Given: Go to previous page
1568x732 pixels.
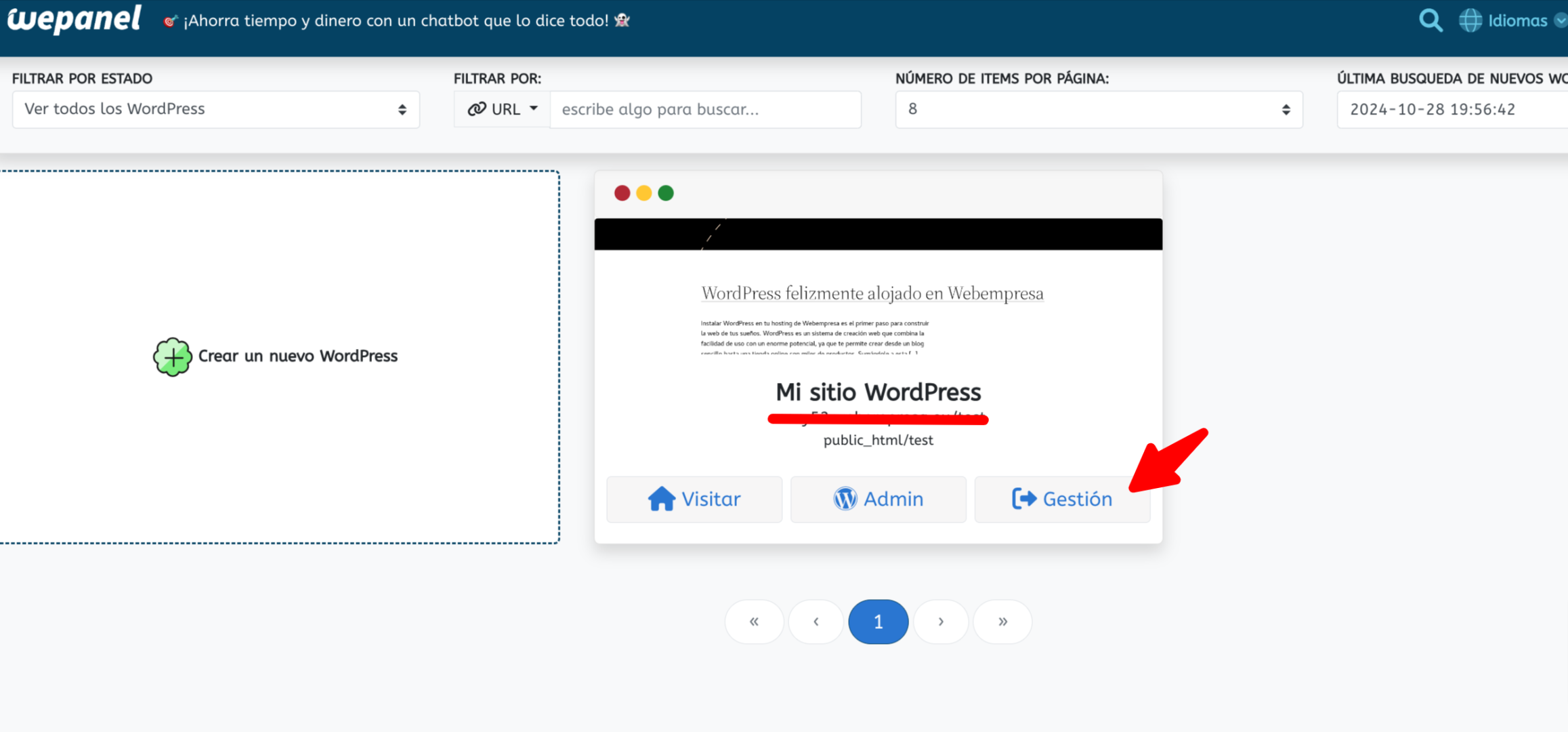Looking at the screenshot, I should [816, 622].
